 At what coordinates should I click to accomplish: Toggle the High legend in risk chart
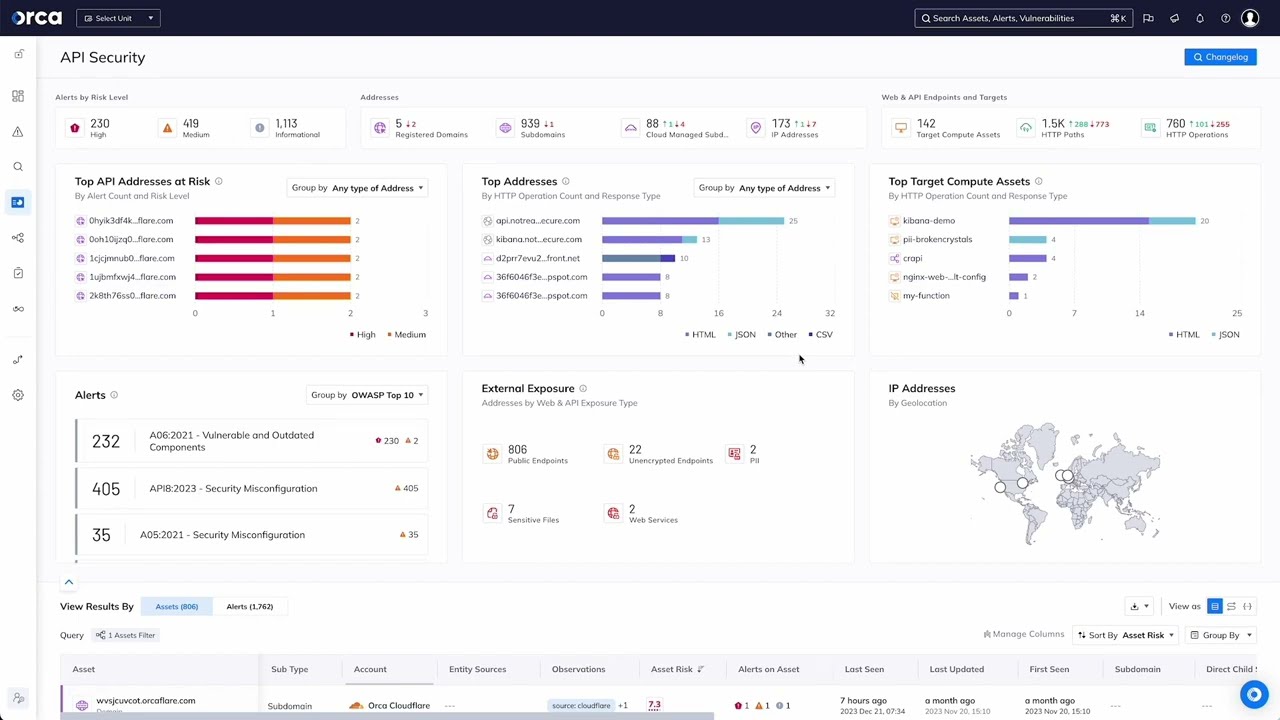(x=363, y=334)
